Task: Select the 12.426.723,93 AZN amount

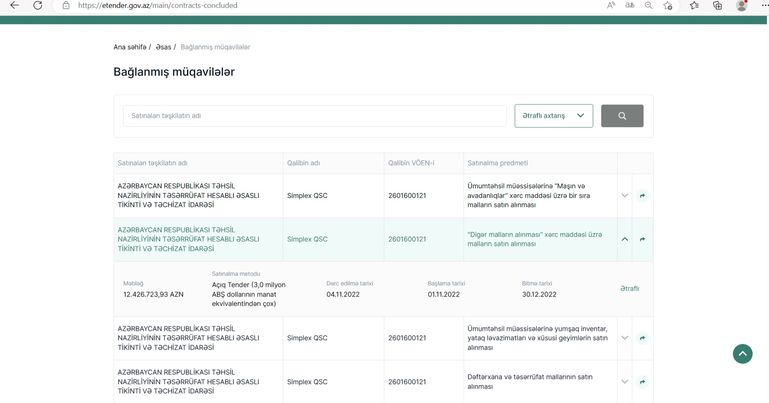Action: coord(154,294)
